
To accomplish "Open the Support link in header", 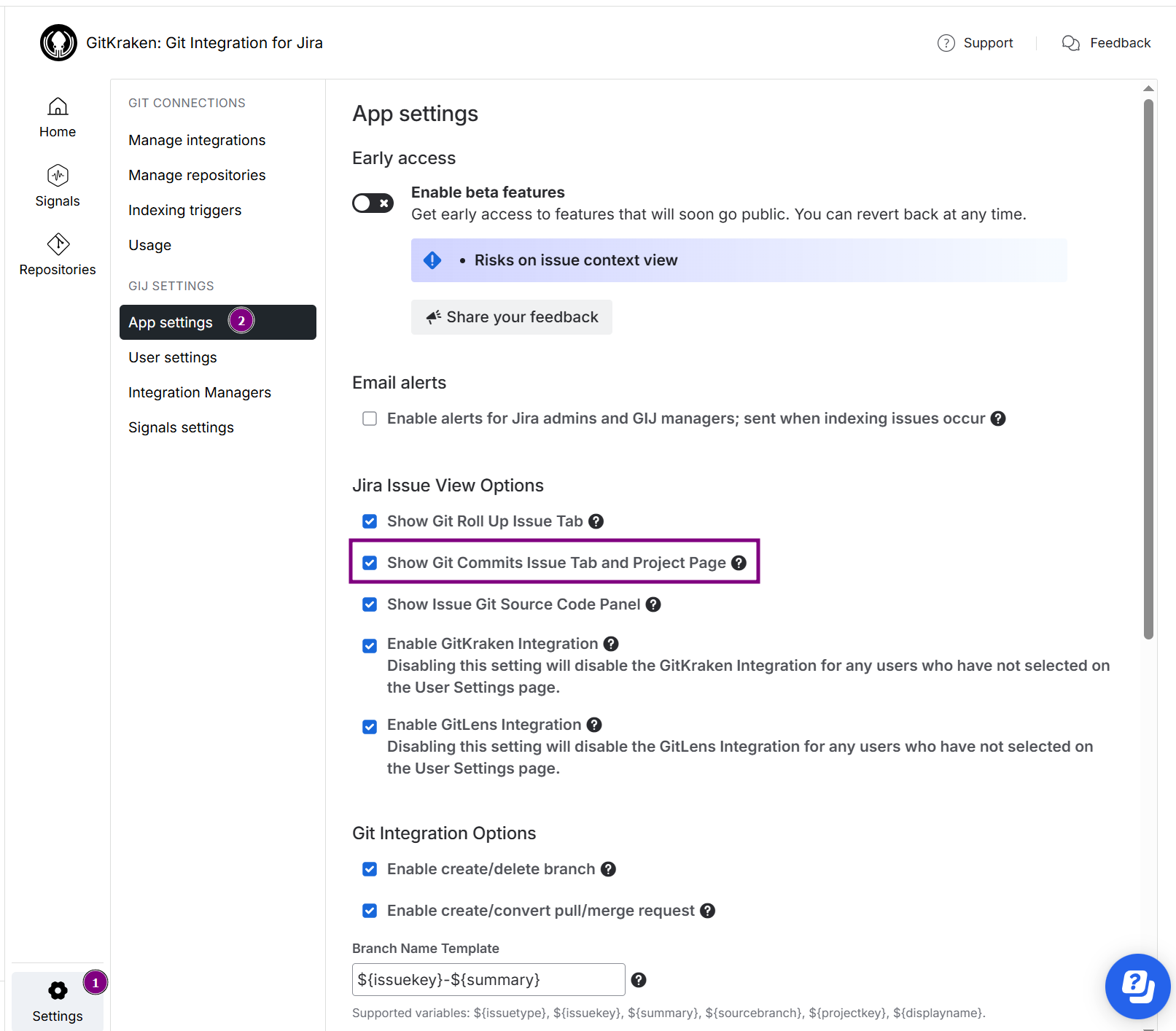I will (x=976, y=43).
